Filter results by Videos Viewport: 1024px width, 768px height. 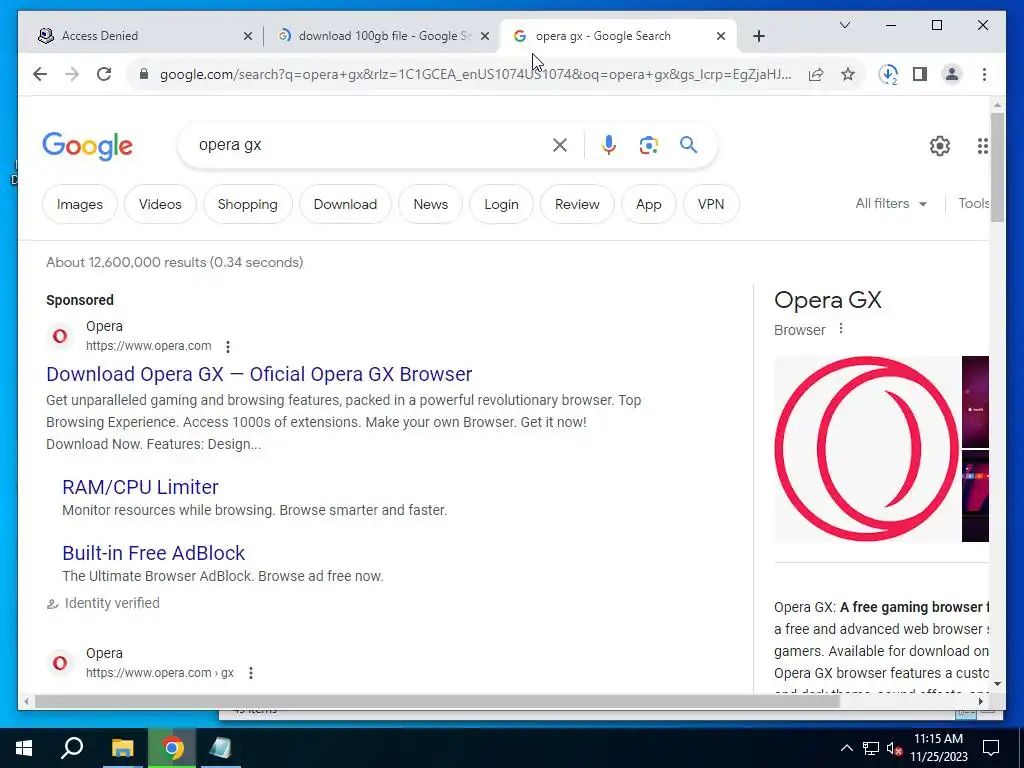160,204
